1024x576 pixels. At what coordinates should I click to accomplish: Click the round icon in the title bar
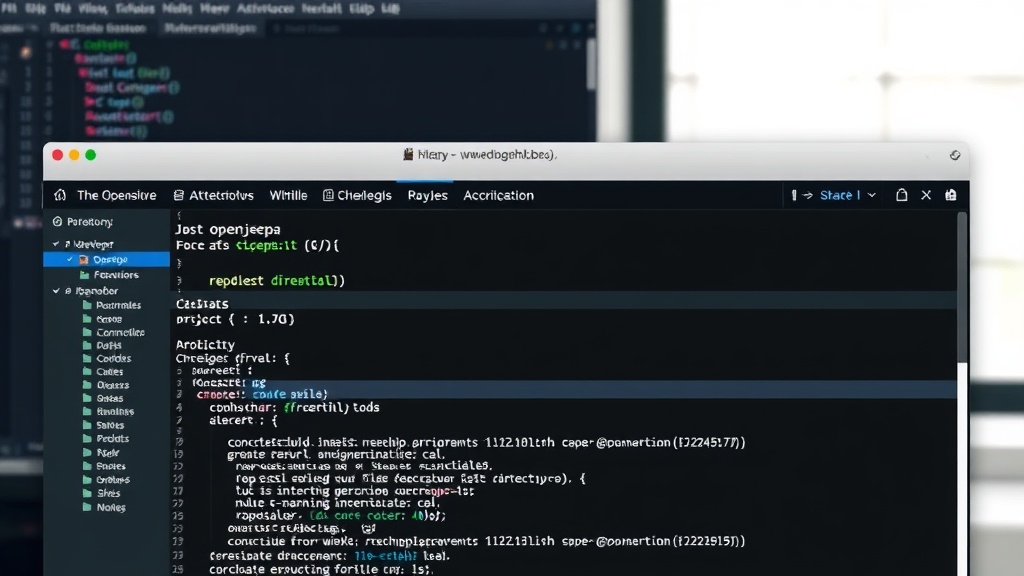[x=955, y=155]
